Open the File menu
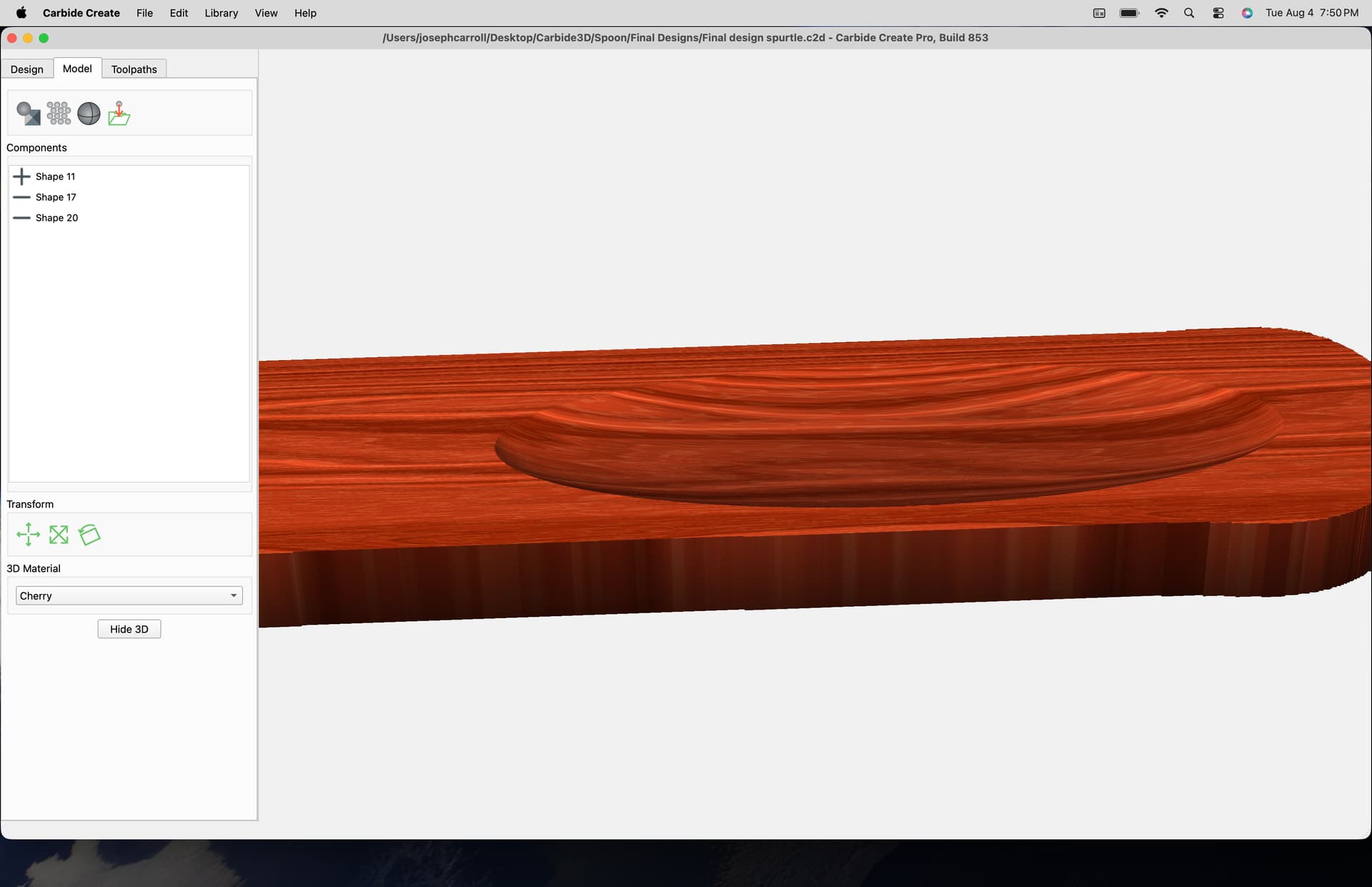 (144, 13)
